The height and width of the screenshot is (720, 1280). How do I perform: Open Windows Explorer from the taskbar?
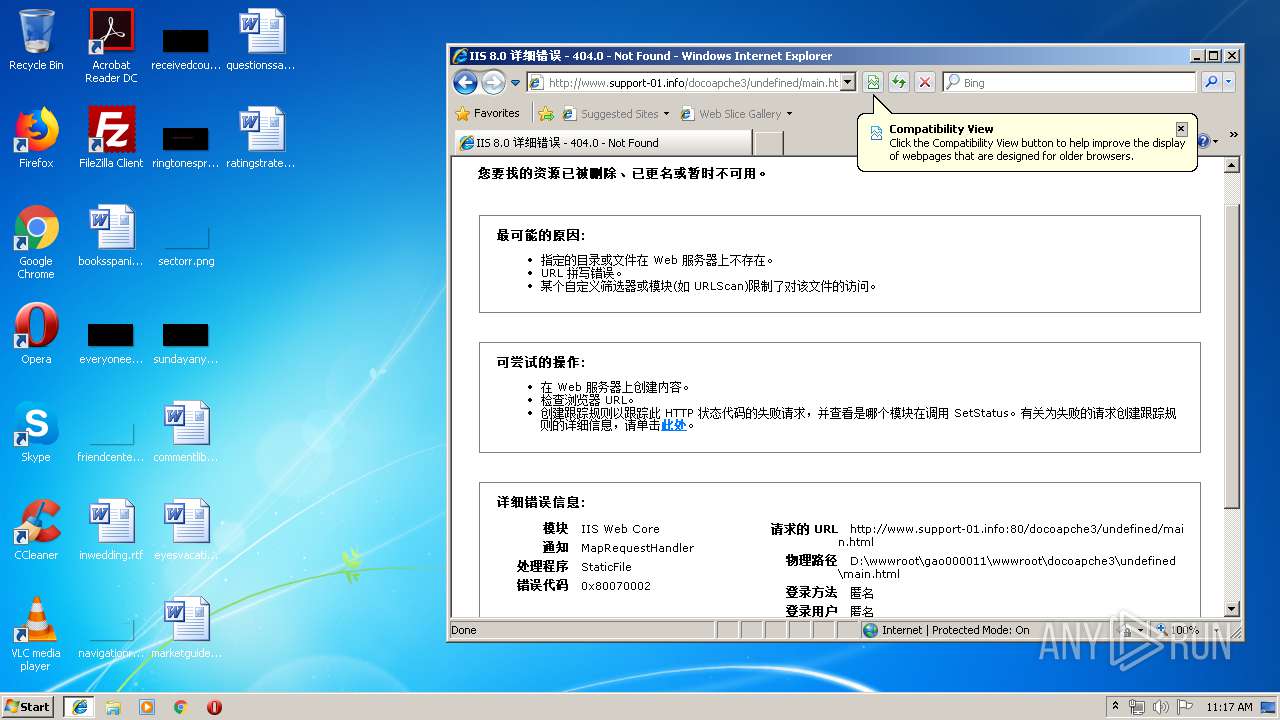[113, 707]
